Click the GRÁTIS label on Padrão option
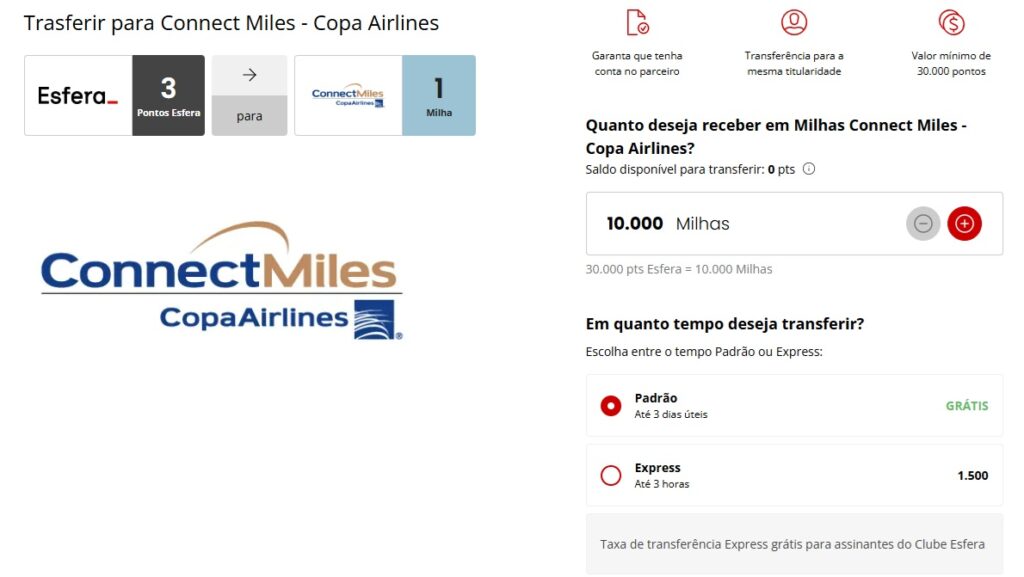This screenshot has width=1024, height=577. (x=967, y=406)
